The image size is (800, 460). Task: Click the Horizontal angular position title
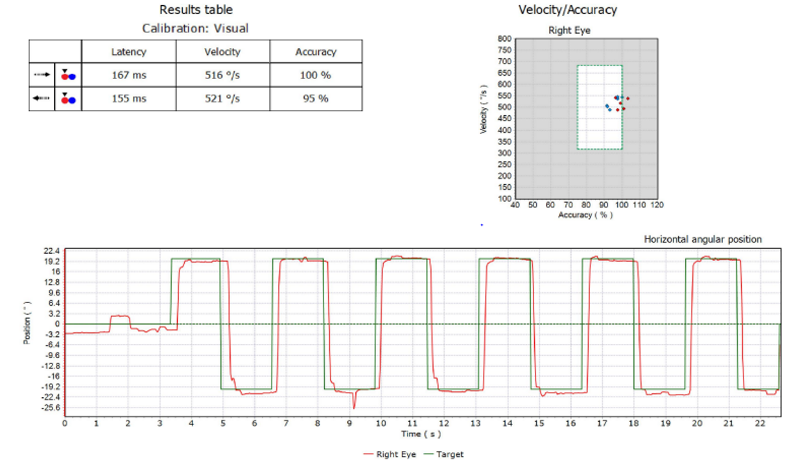point(703,239)
